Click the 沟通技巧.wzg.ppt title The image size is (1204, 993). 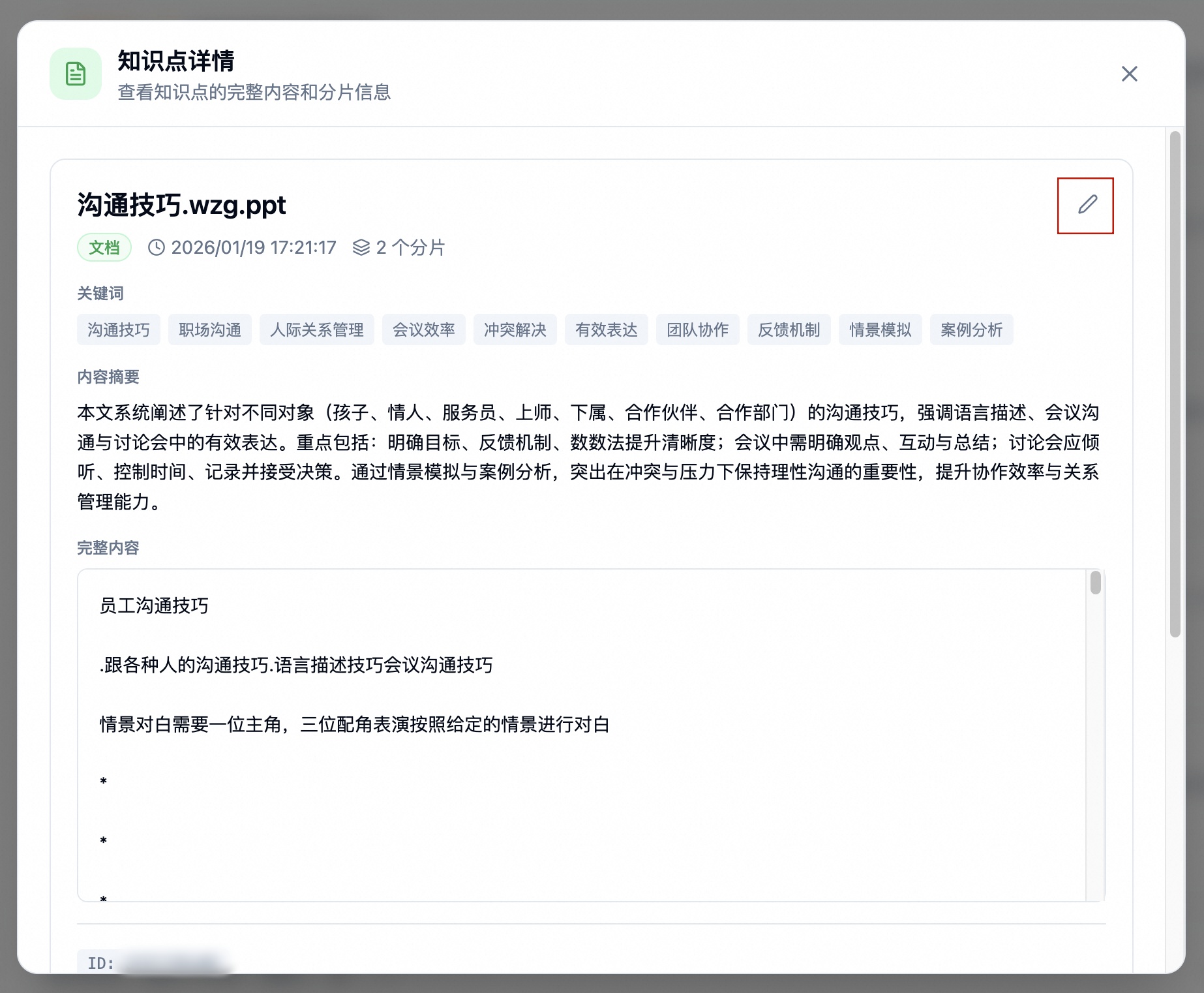(180, 205)
